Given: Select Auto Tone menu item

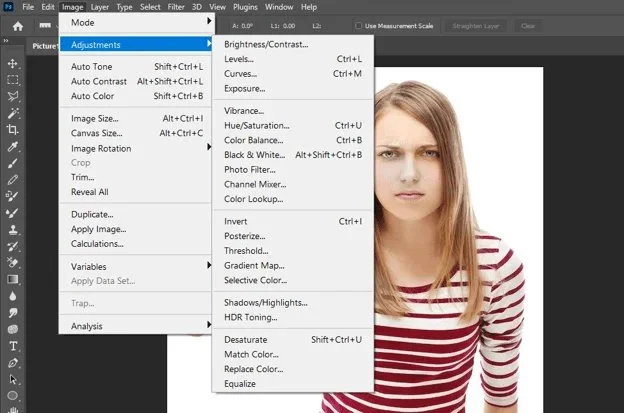Looking at the screenshot, I should pyautogui.click(x=135, y=66).
